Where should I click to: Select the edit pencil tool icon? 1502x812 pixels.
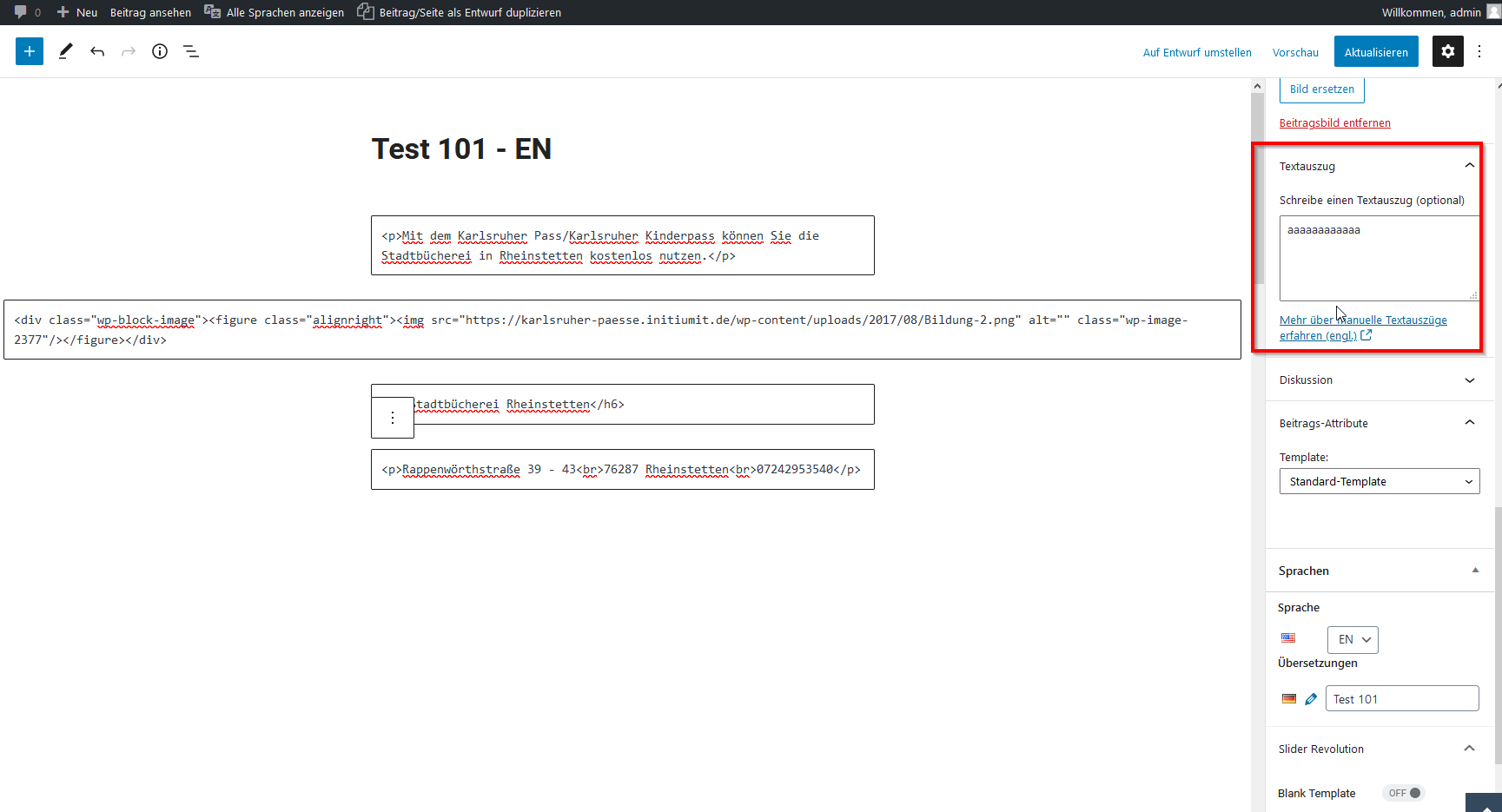coord(65,51)
